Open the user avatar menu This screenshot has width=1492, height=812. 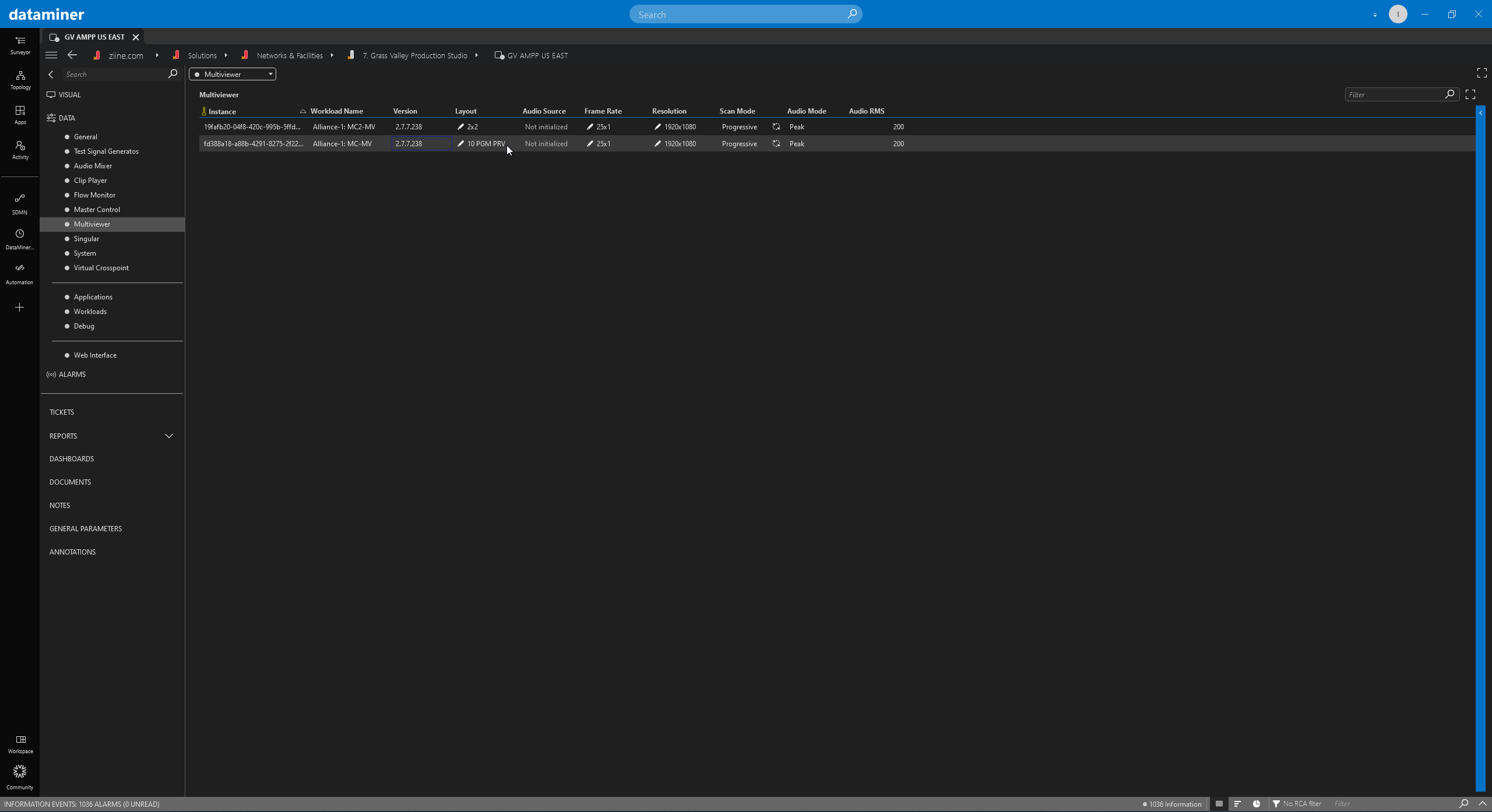coord(1398,14)
